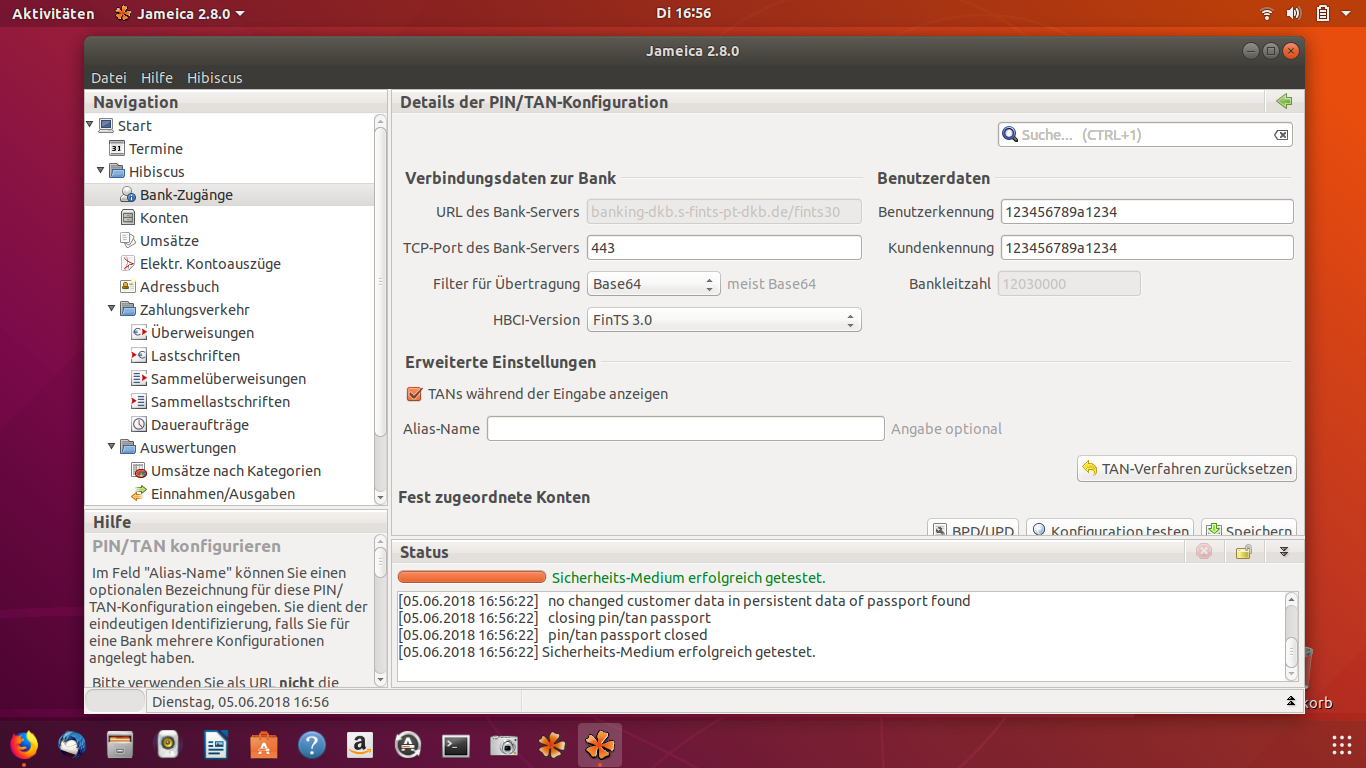Open the Hibiscus menu
The image size is (1366, 768).
pos(215,78)
